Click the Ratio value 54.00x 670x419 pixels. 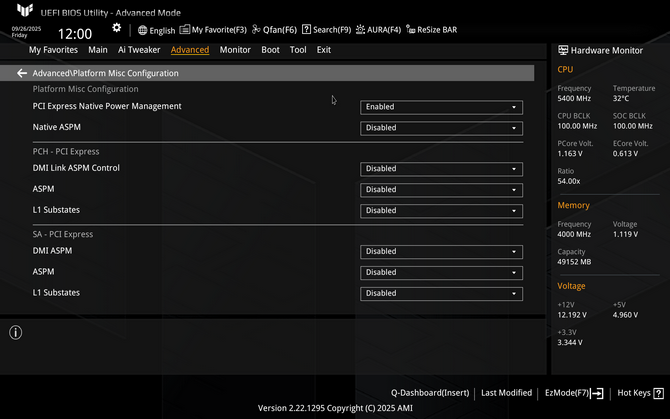pos(569,182)
